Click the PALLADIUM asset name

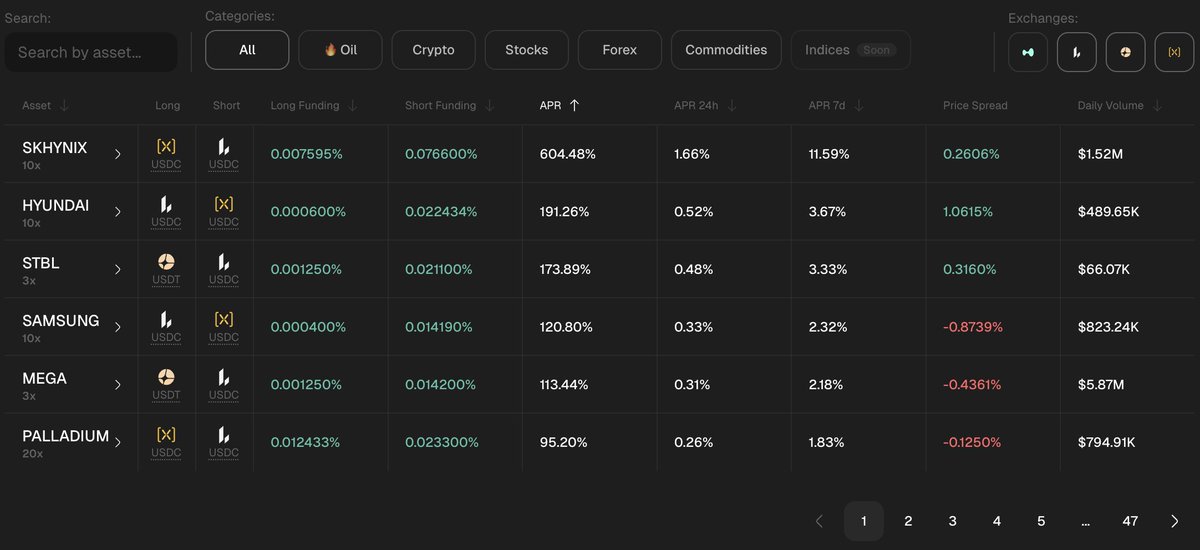(65, 436)
